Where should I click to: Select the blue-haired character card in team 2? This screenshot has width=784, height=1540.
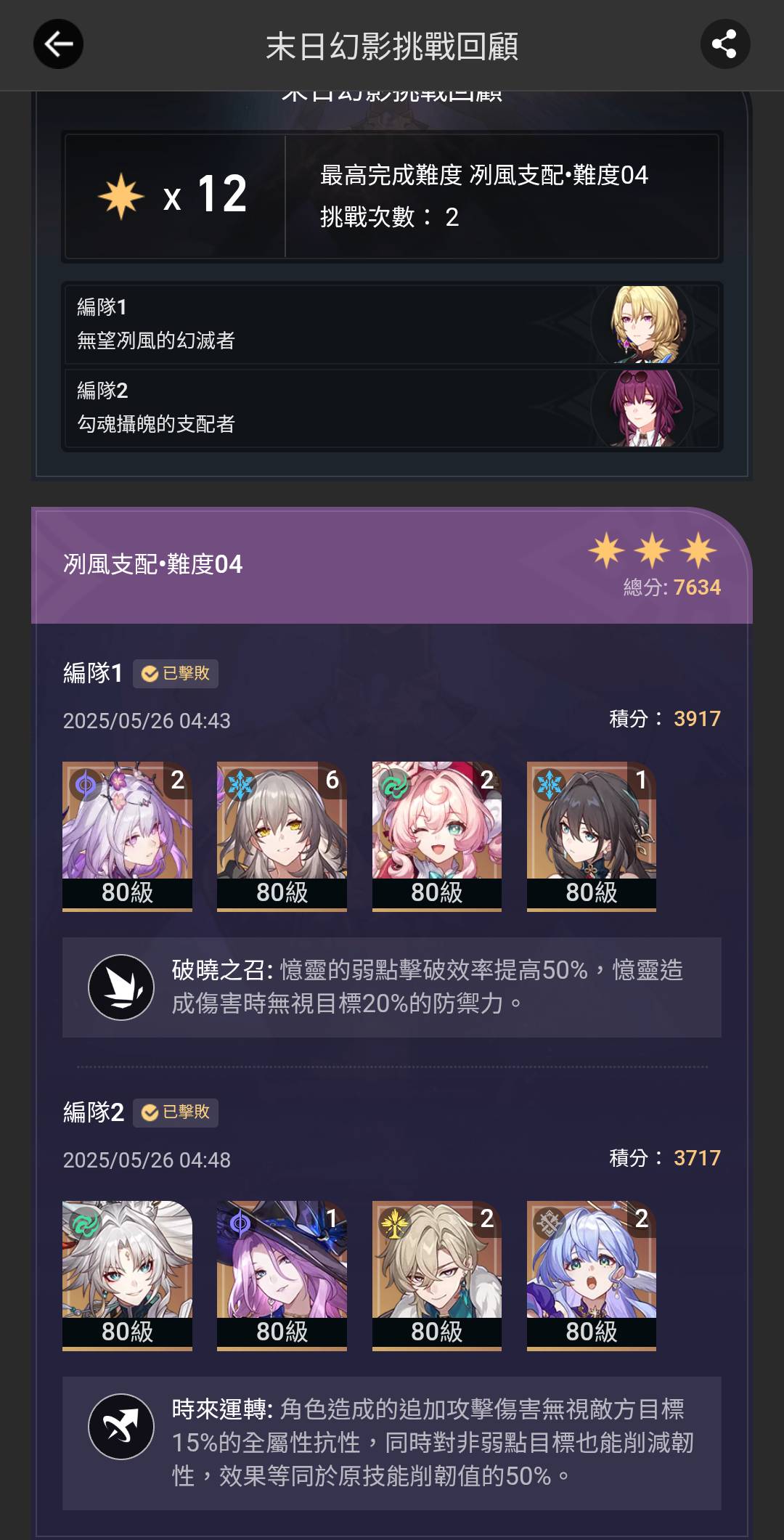click(x=591, y=1275)
